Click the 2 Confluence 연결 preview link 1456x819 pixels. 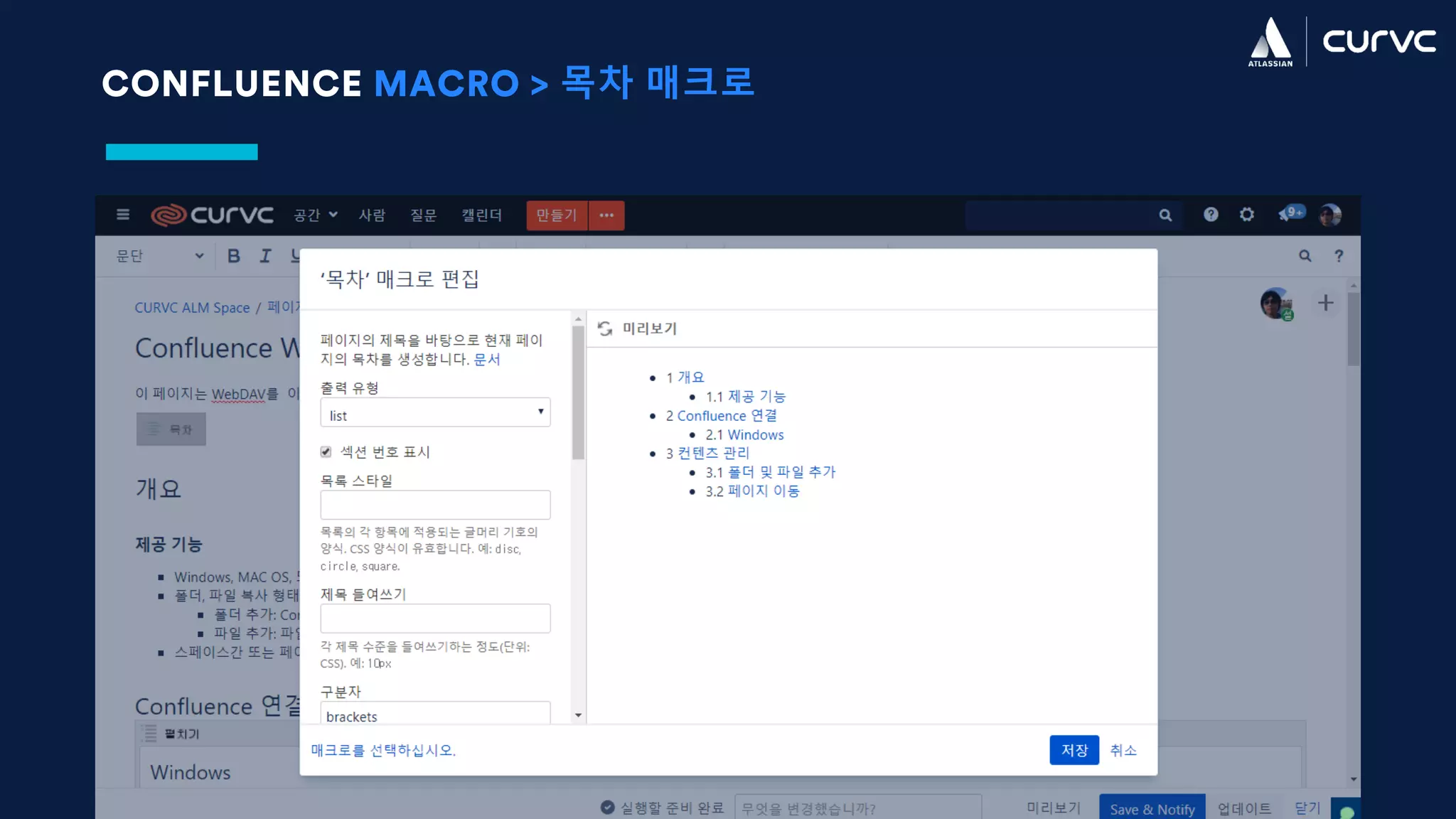click(727, 415)
